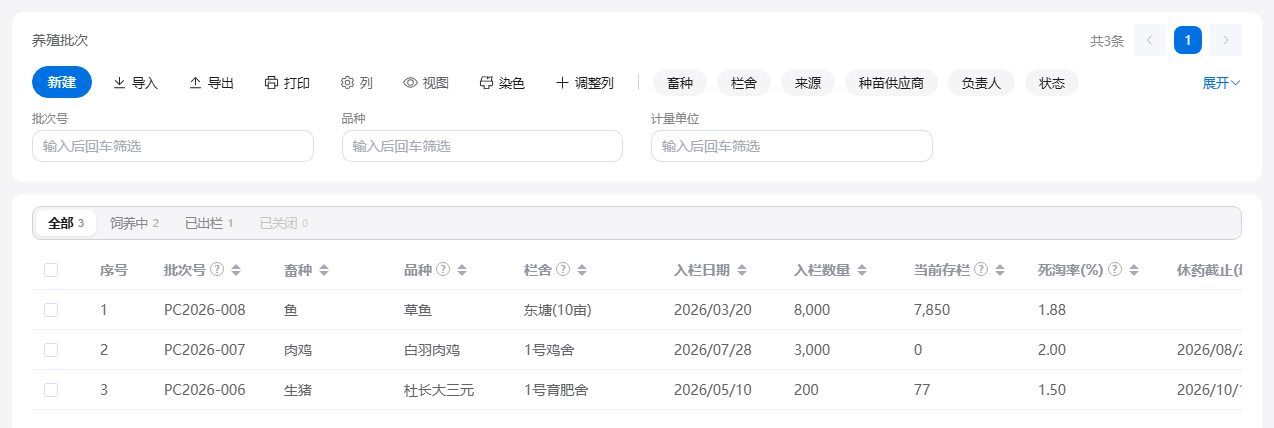Open the 列 column settings gear
This screenshot has height=428, width=1274.
(357, 83)
